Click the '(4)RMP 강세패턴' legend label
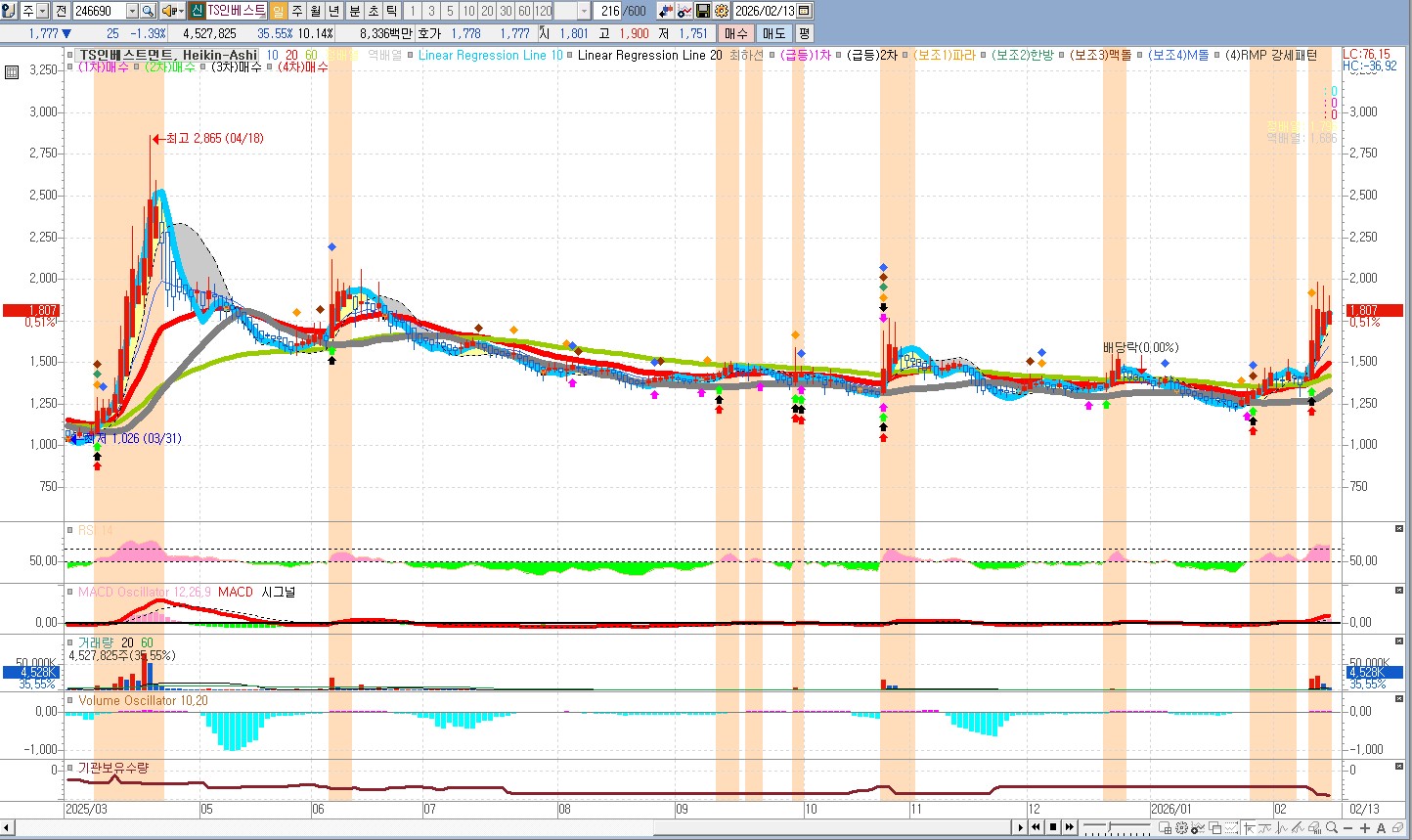1412x840 pixels. coord(1271,55)
